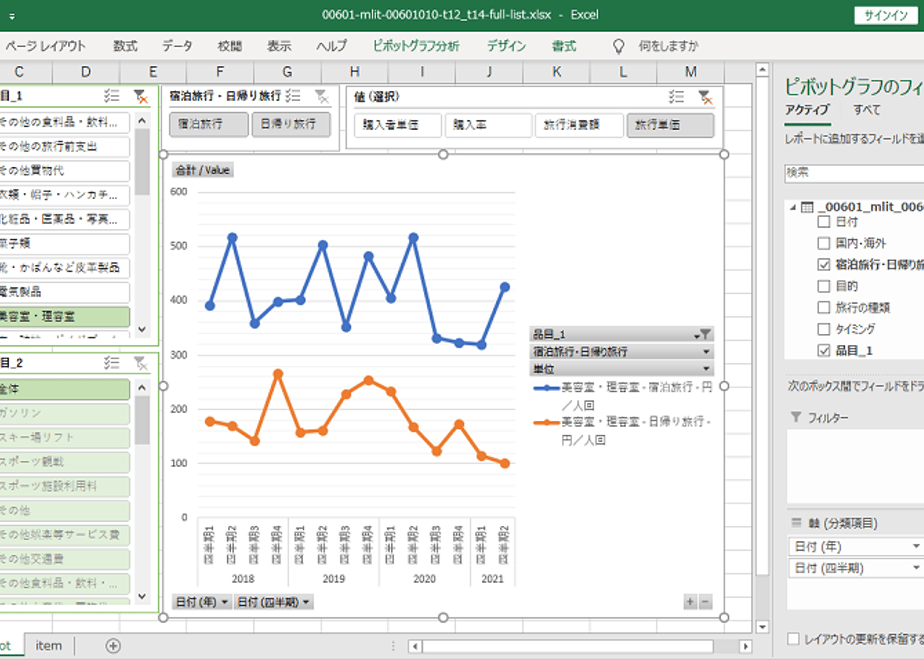Check the 旅行の種類 field checkbox
924x660 pixels.
click(x=824, y=307)
